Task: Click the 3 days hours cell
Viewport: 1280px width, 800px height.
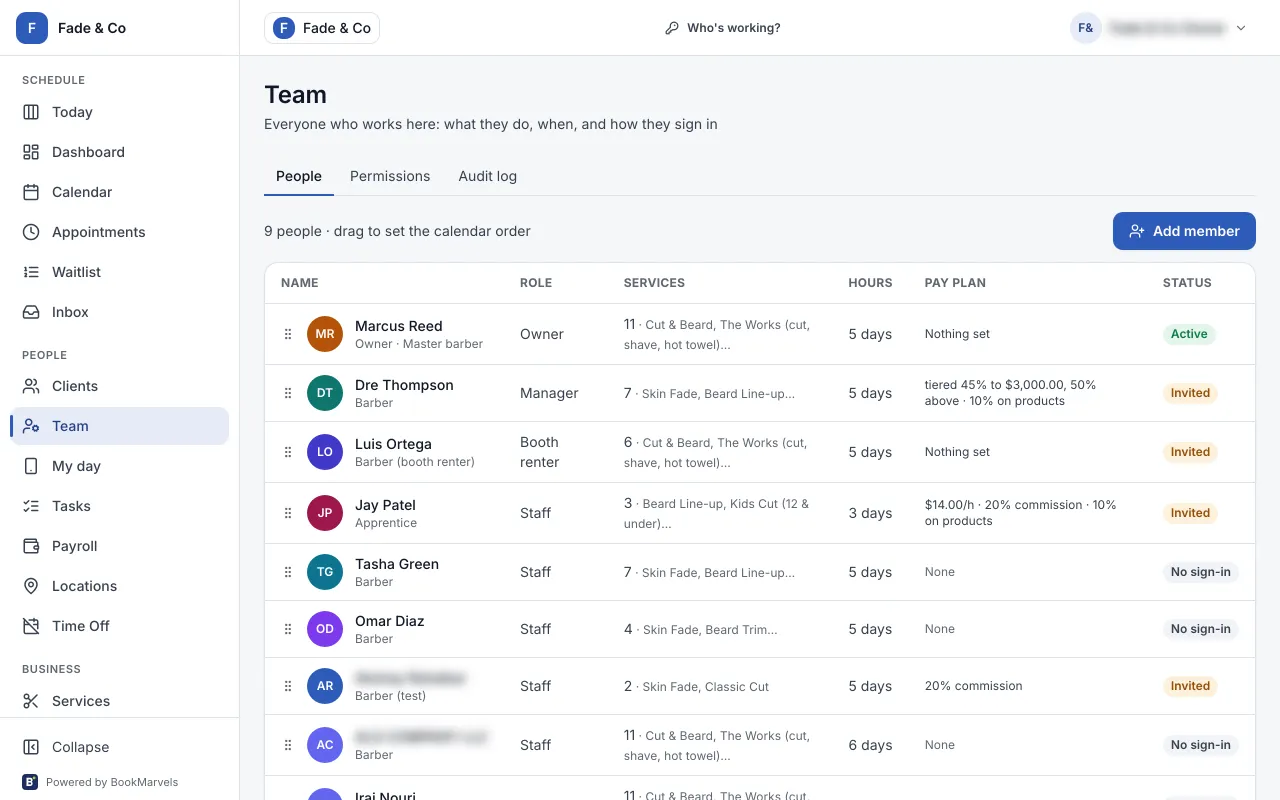Action: [870, 513]
